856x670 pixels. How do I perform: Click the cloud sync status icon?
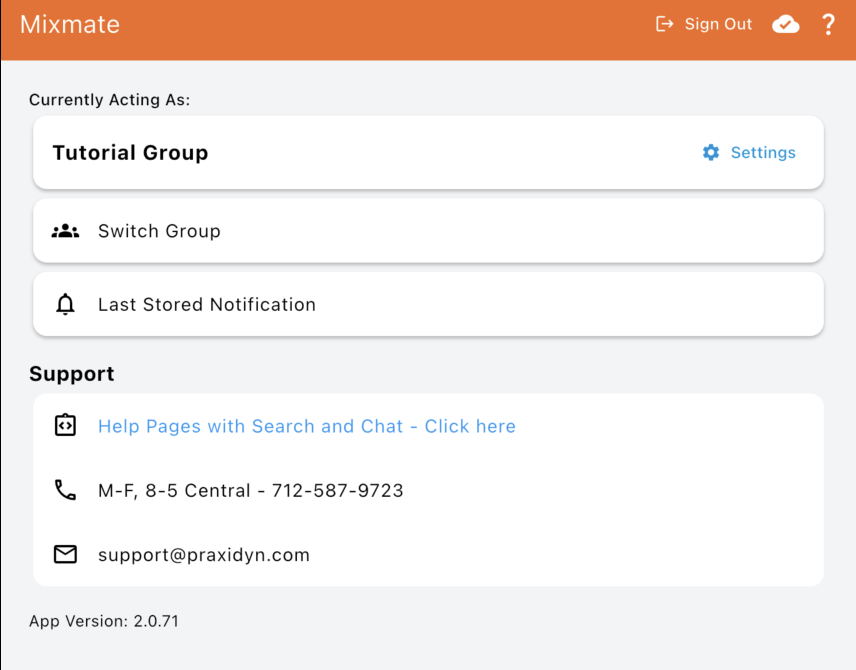[x=786, y=24]
